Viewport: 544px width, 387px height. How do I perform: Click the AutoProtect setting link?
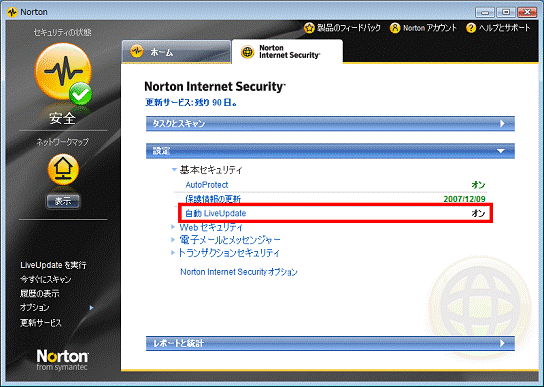click(207, 185)
